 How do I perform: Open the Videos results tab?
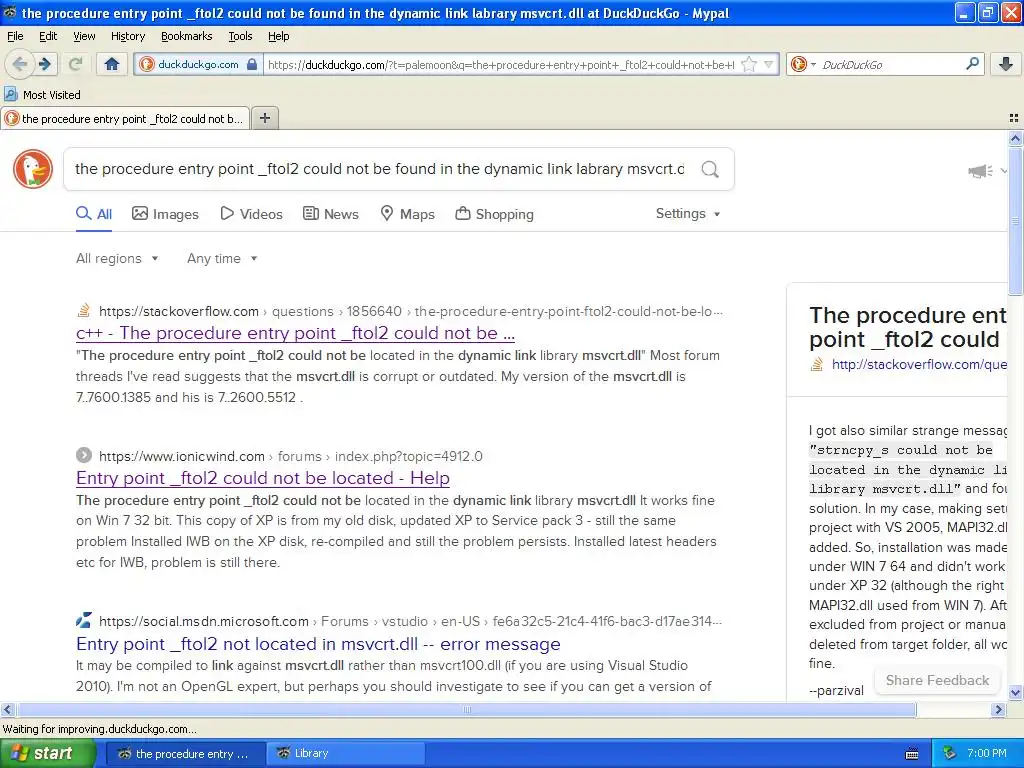(251, 214)
